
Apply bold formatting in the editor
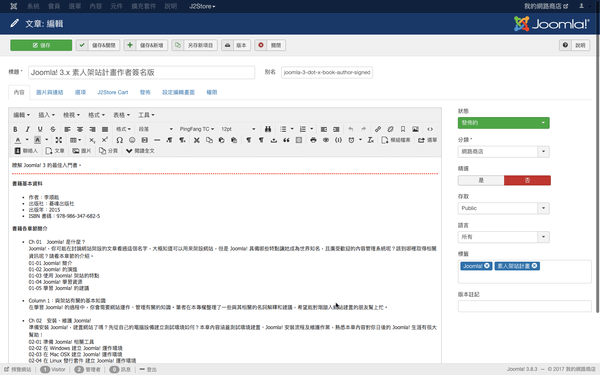click(15, 129)
